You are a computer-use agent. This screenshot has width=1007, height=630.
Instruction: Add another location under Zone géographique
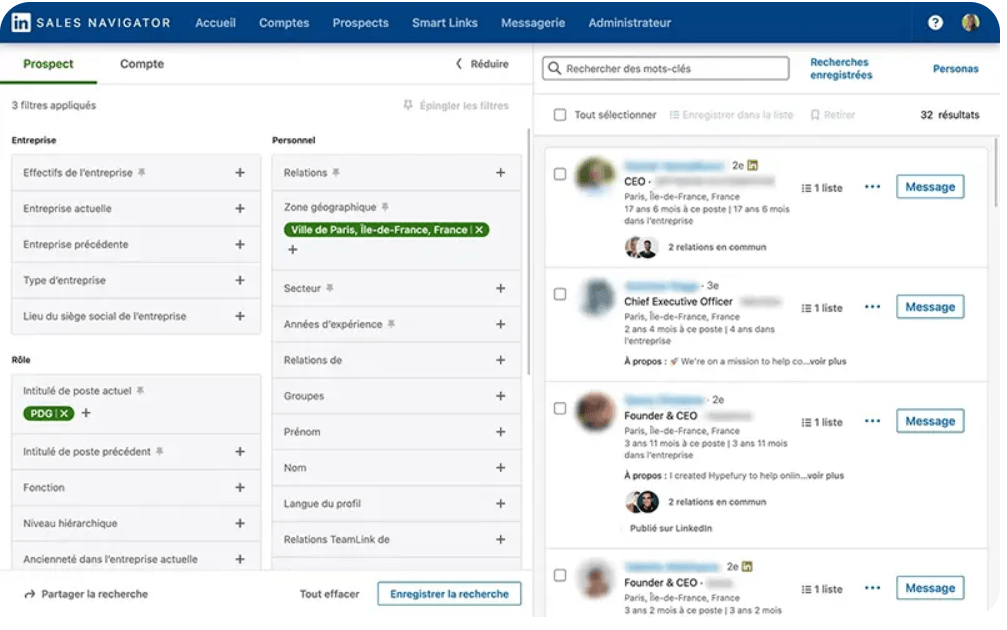293,249
